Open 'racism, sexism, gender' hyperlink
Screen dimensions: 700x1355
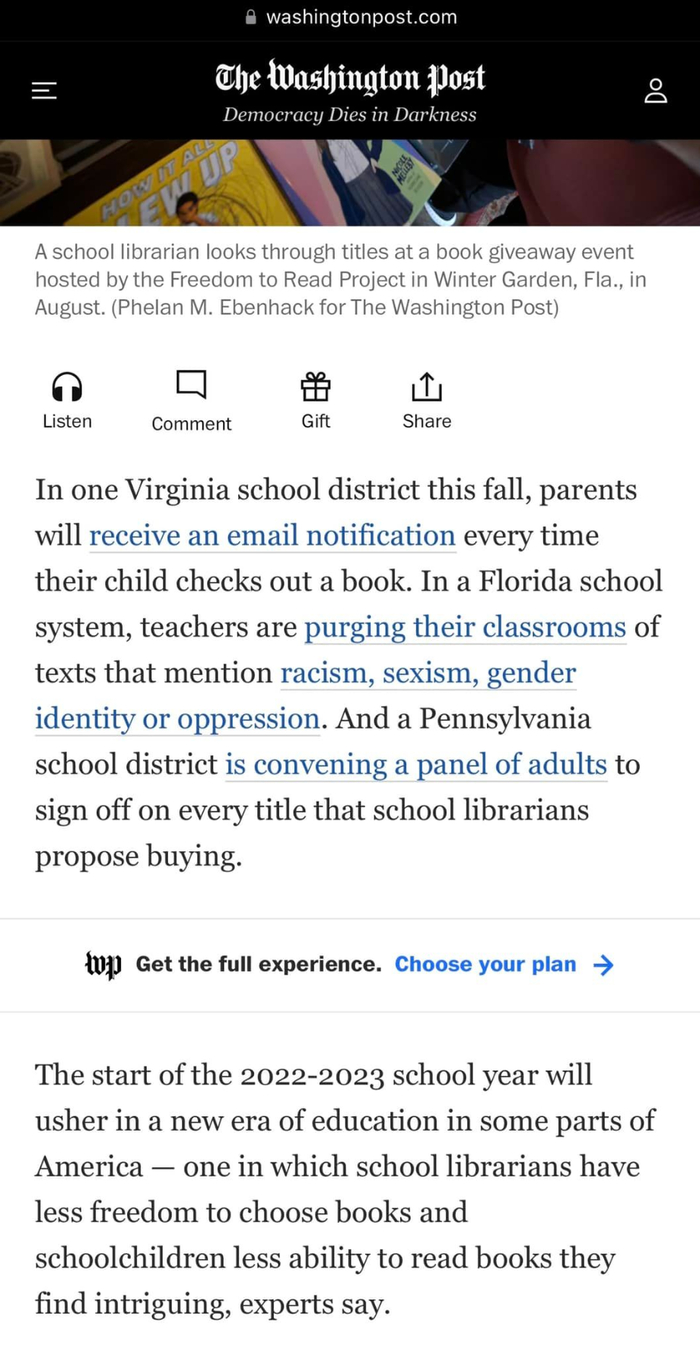click(428, 673)
